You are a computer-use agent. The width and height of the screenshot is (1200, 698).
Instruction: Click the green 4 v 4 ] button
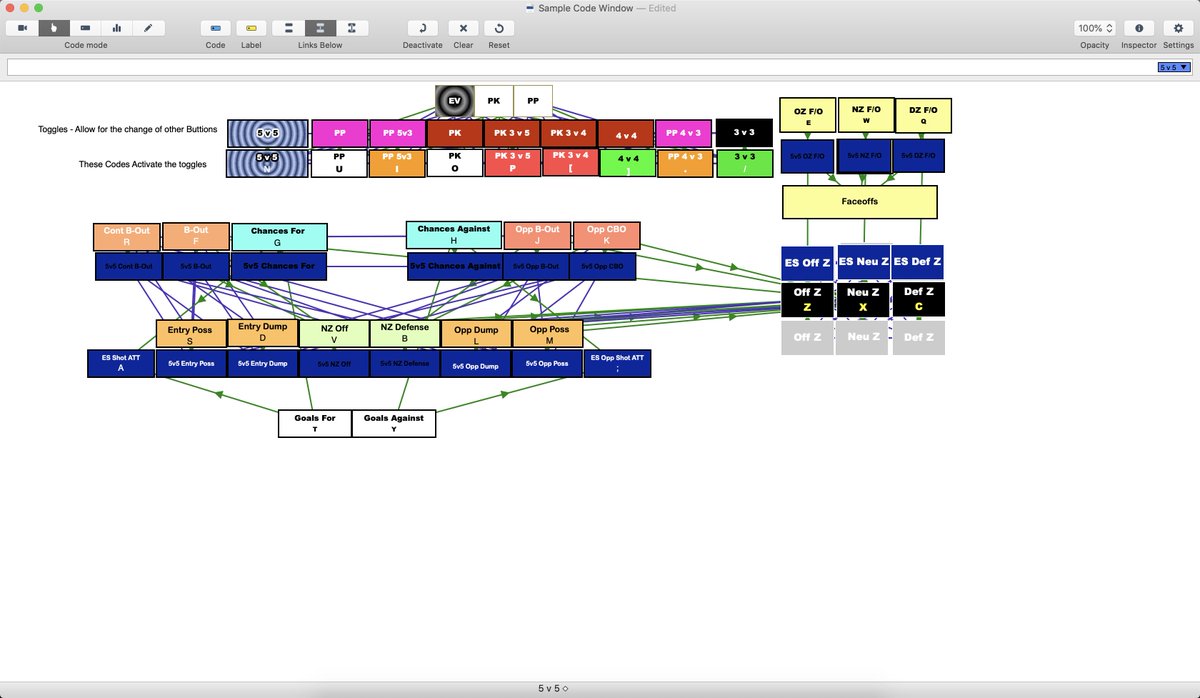coord(628,163)
